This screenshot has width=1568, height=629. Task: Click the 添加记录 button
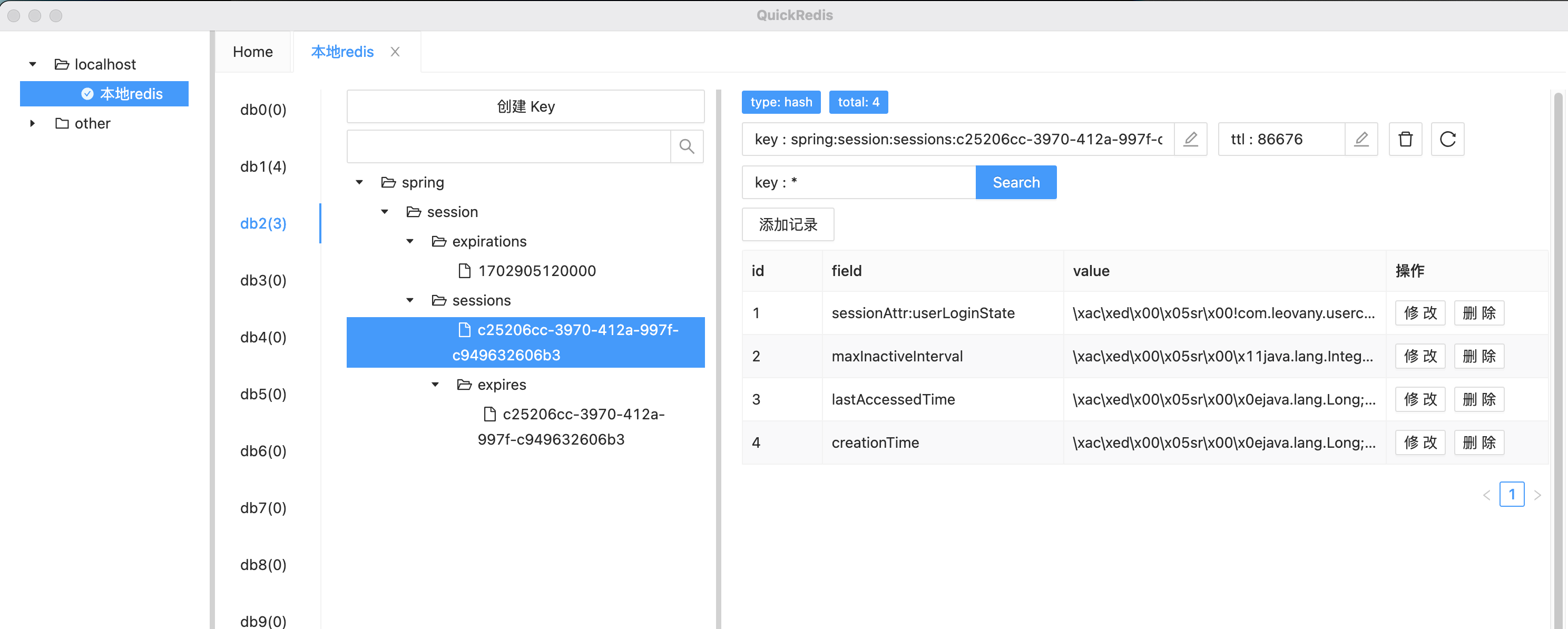click(x=788, y=225)
